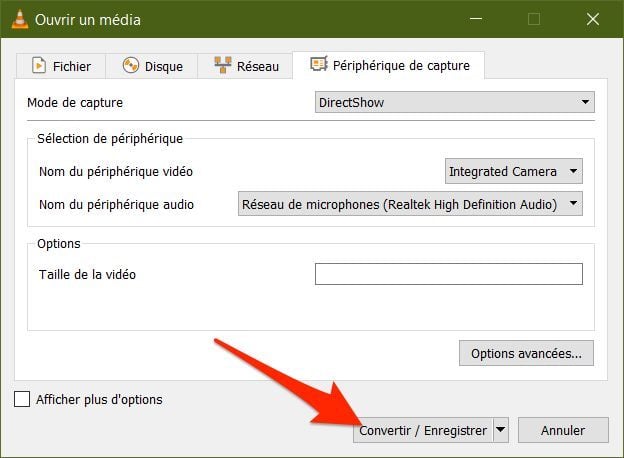Click the Sélection de périphérique group title

pos(110,139)
